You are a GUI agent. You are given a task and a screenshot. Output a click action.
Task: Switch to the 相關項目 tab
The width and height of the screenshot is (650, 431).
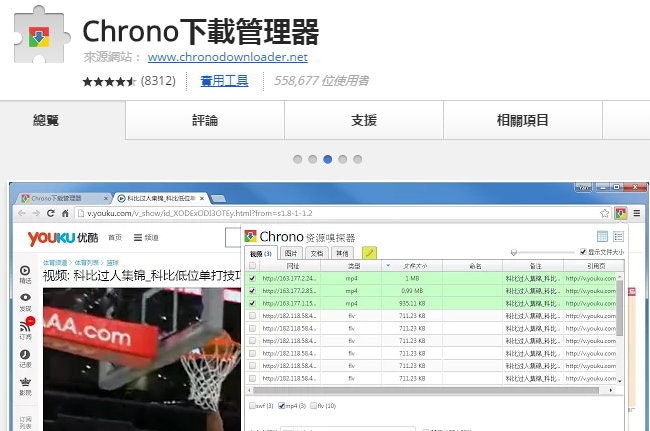523,120
